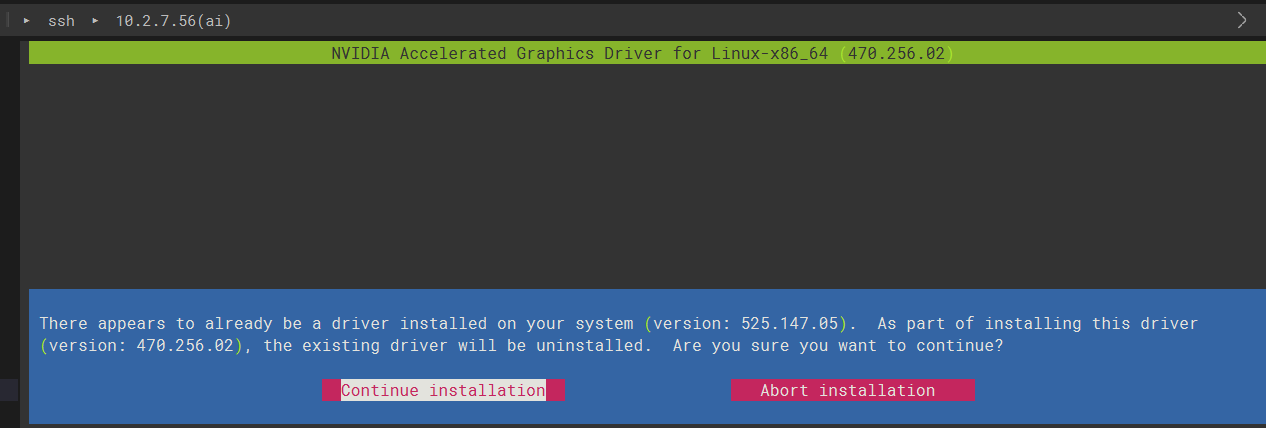Select the 10.2.7.56(ai) host breadcrumb
The width and height of the screenshot is (1266, 428).
click(x=173, y=20)
